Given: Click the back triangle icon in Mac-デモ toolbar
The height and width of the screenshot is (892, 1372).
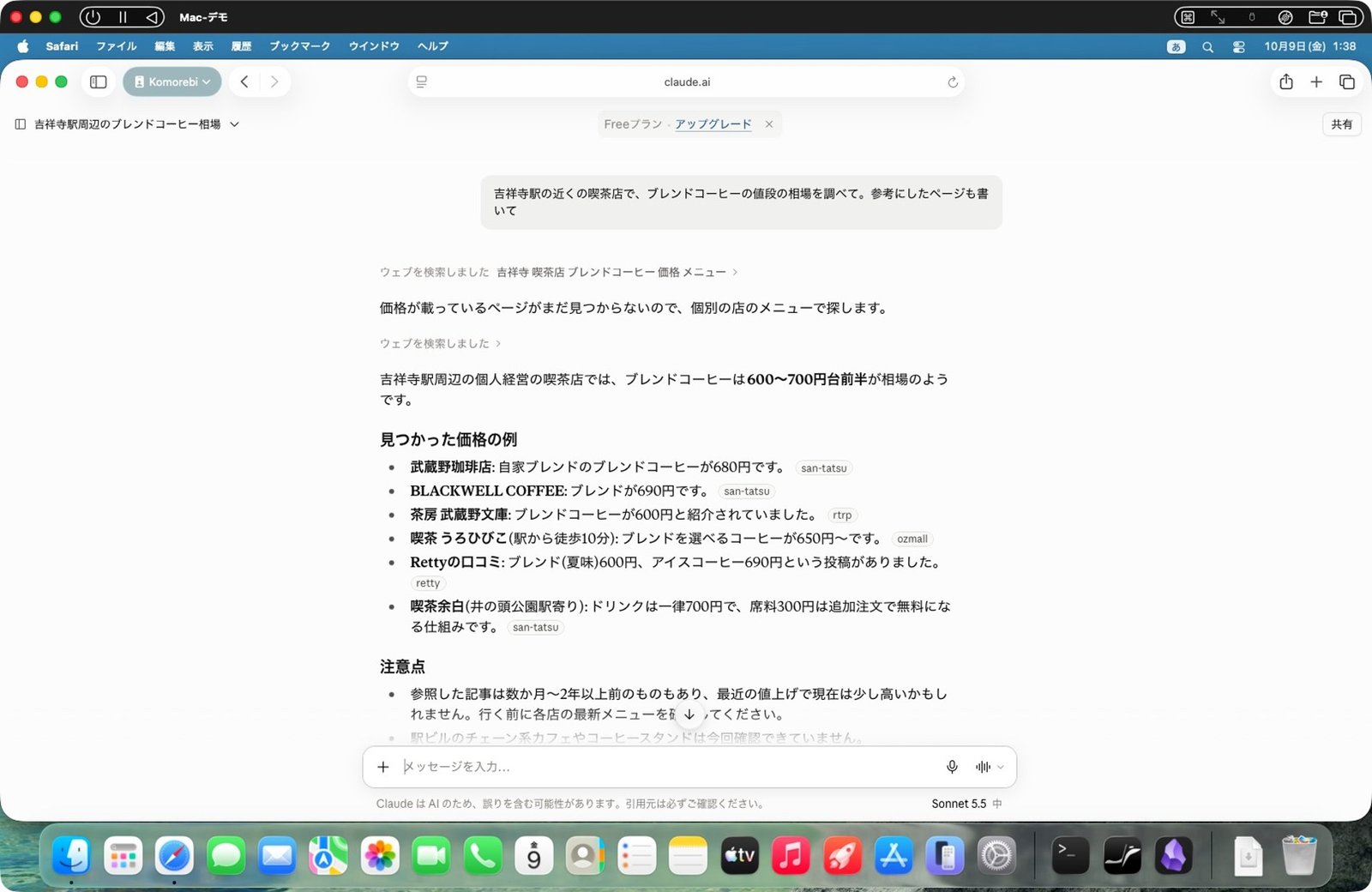Looking at the screenshot, I should point(152,17).
